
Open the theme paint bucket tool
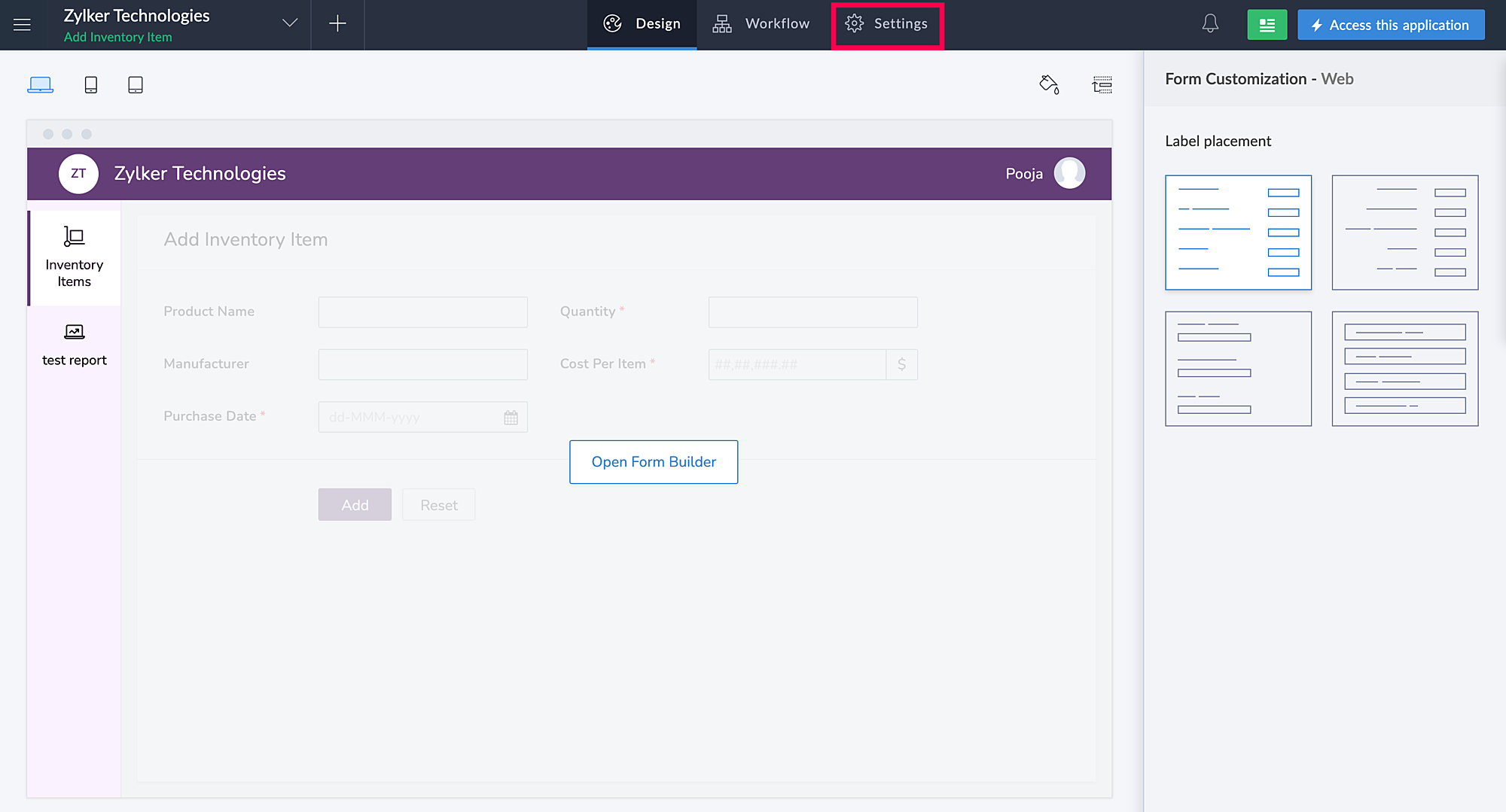(1049, 84)
